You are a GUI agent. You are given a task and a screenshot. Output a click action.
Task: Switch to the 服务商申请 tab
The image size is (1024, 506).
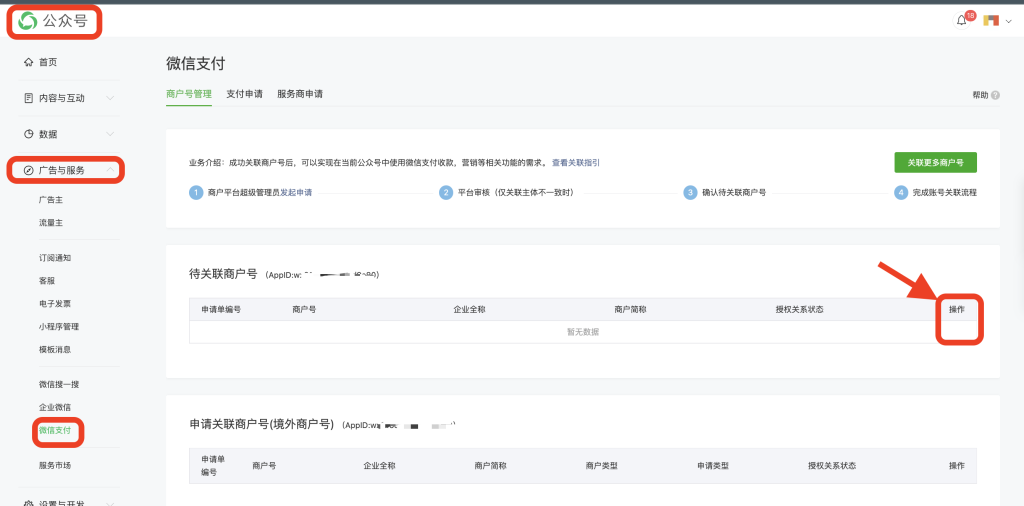pos(299,94)
